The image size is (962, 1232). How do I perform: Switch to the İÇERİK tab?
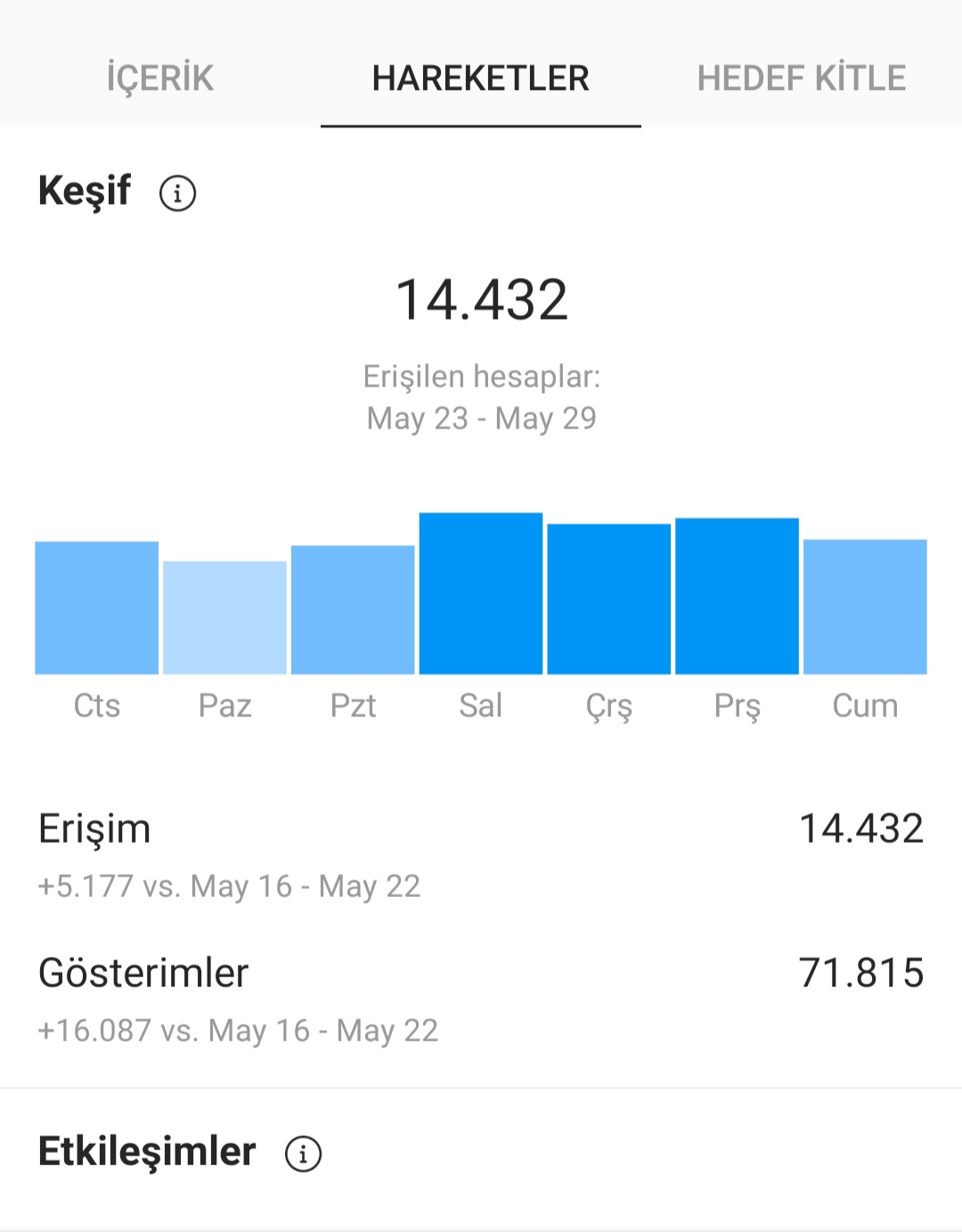(x=160, y=78)
